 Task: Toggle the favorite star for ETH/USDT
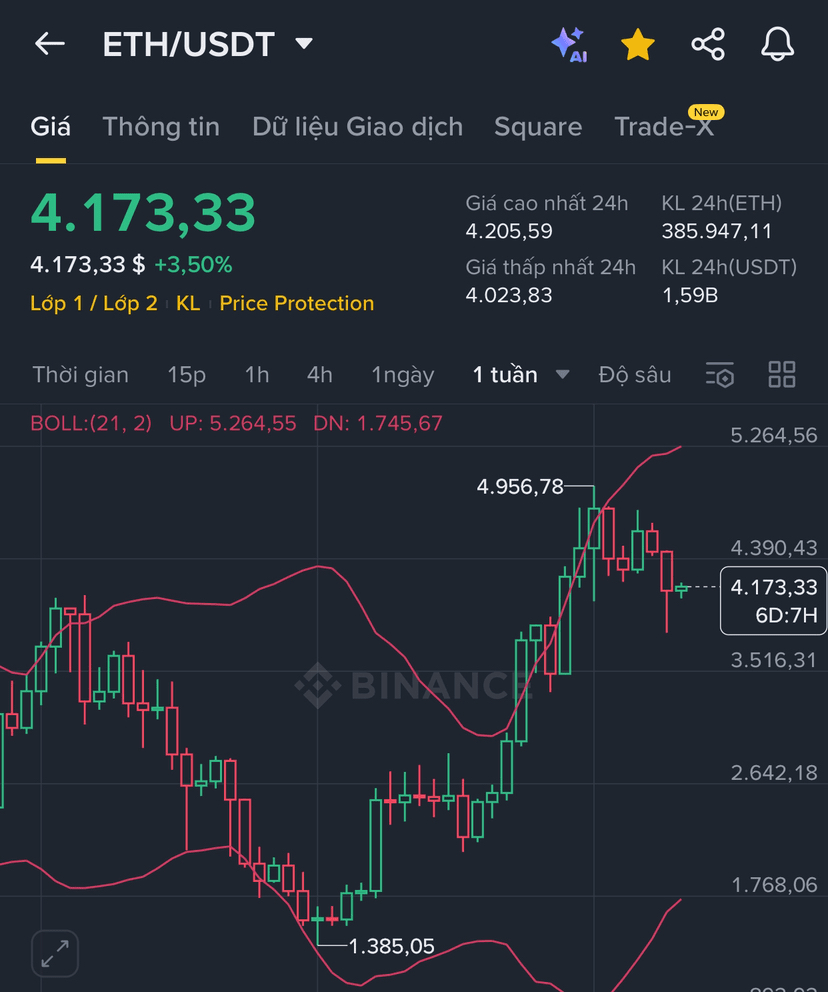click(x=638, y=44)
